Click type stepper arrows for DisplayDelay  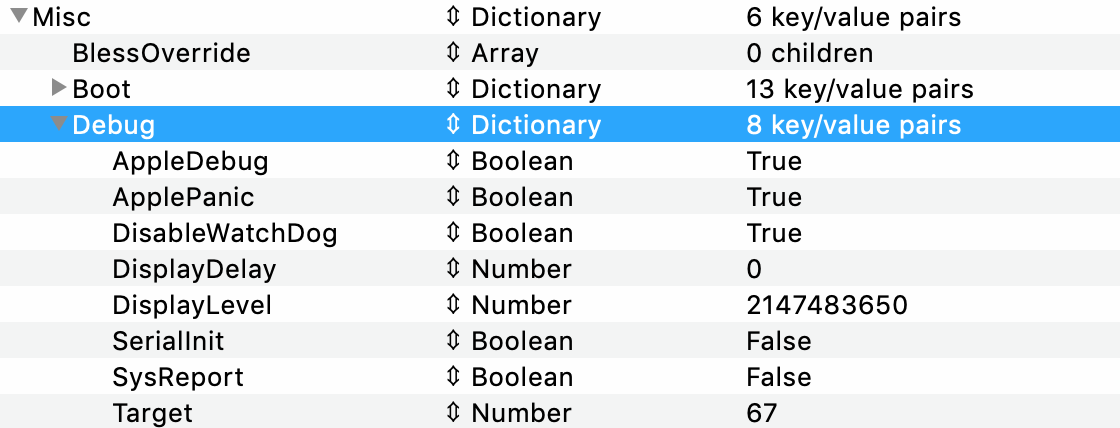453,269
